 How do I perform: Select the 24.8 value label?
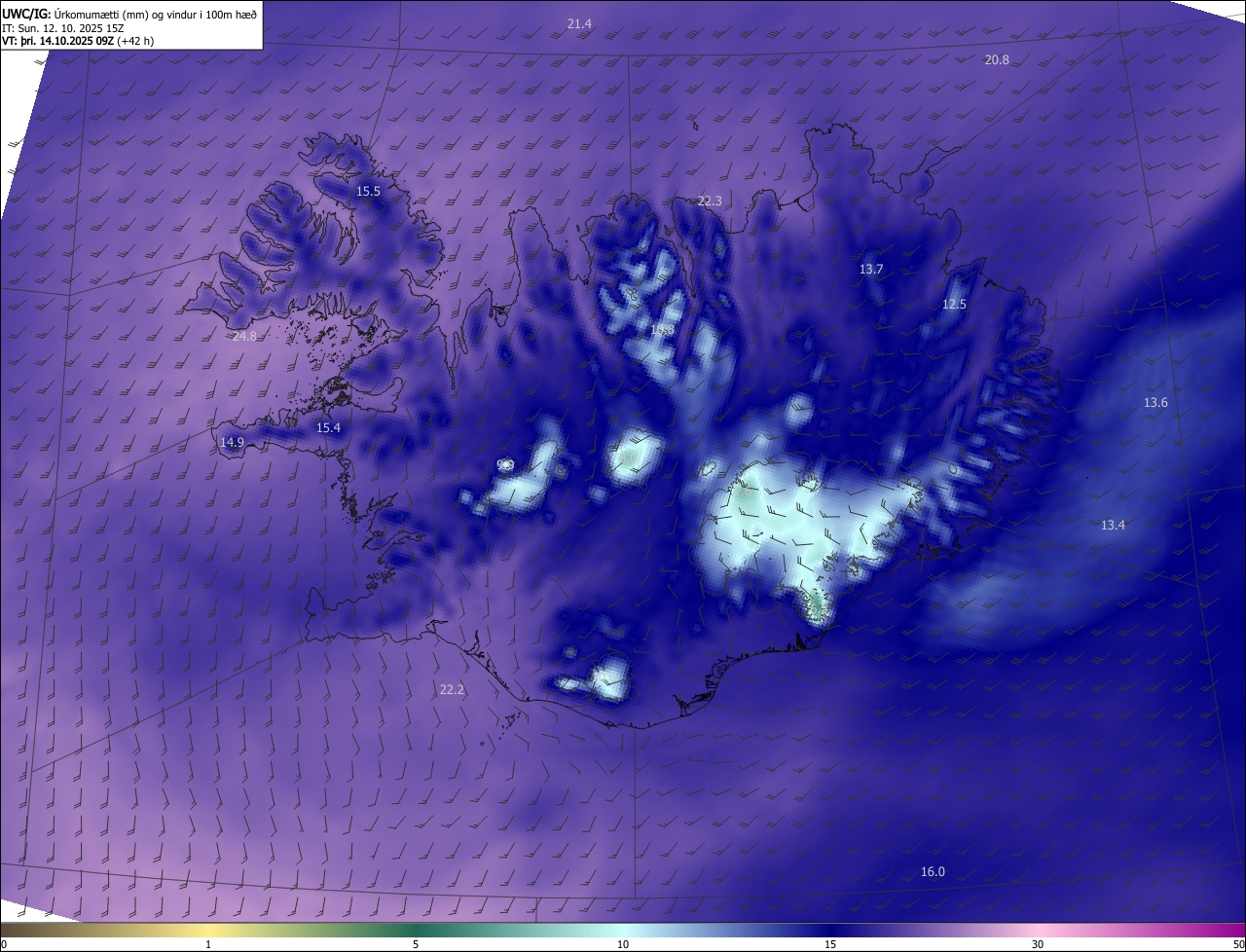pos(244,337)
